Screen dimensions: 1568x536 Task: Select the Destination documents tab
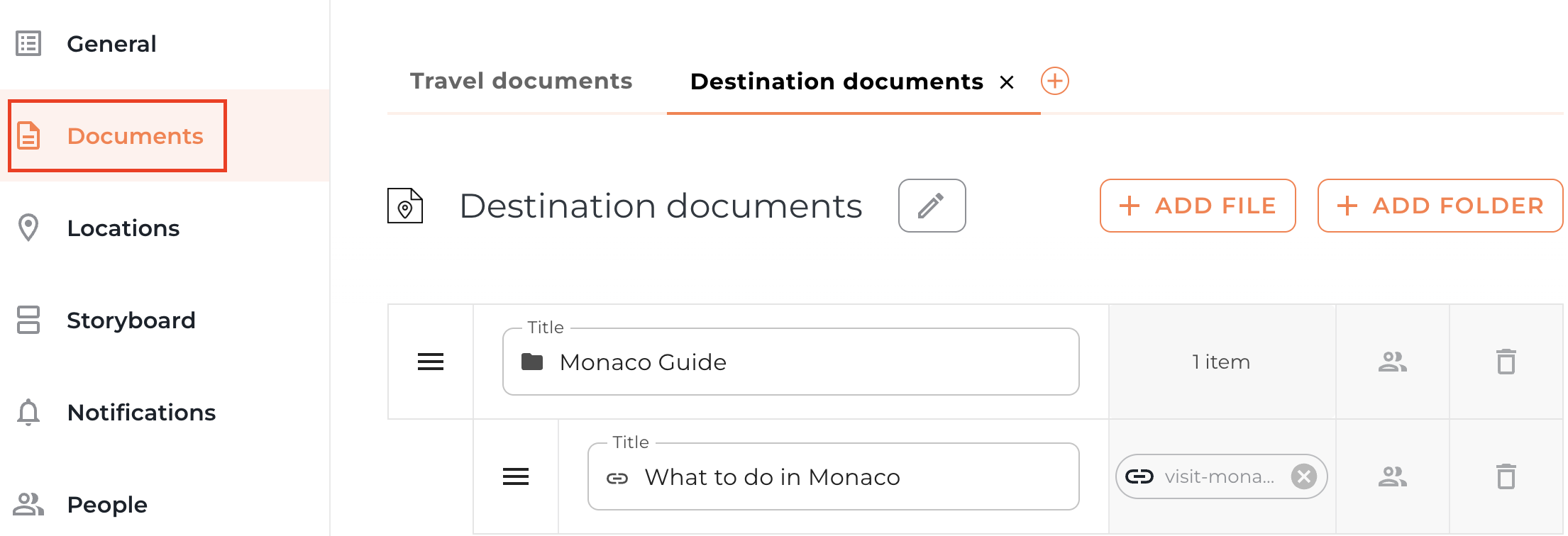tap(836, 82)
